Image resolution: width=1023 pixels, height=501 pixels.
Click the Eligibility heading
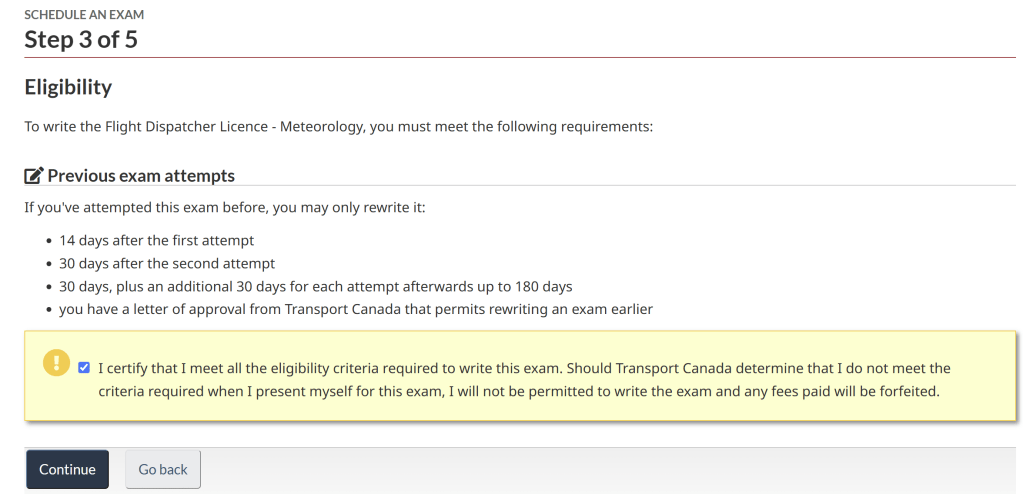(68, 87)
